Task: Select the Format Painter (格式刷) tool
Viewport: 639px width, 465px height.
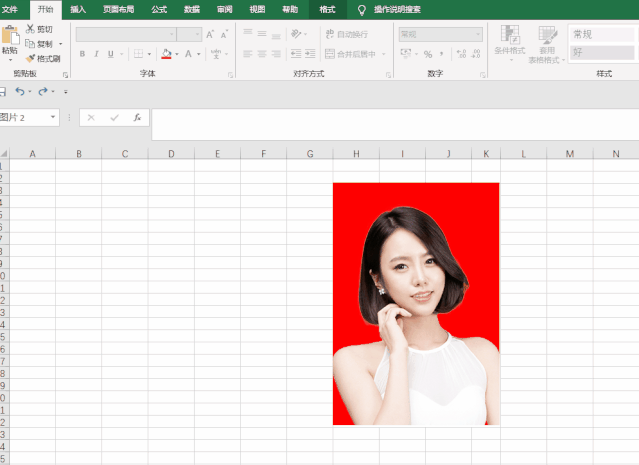Action: (x=31, y=58)
